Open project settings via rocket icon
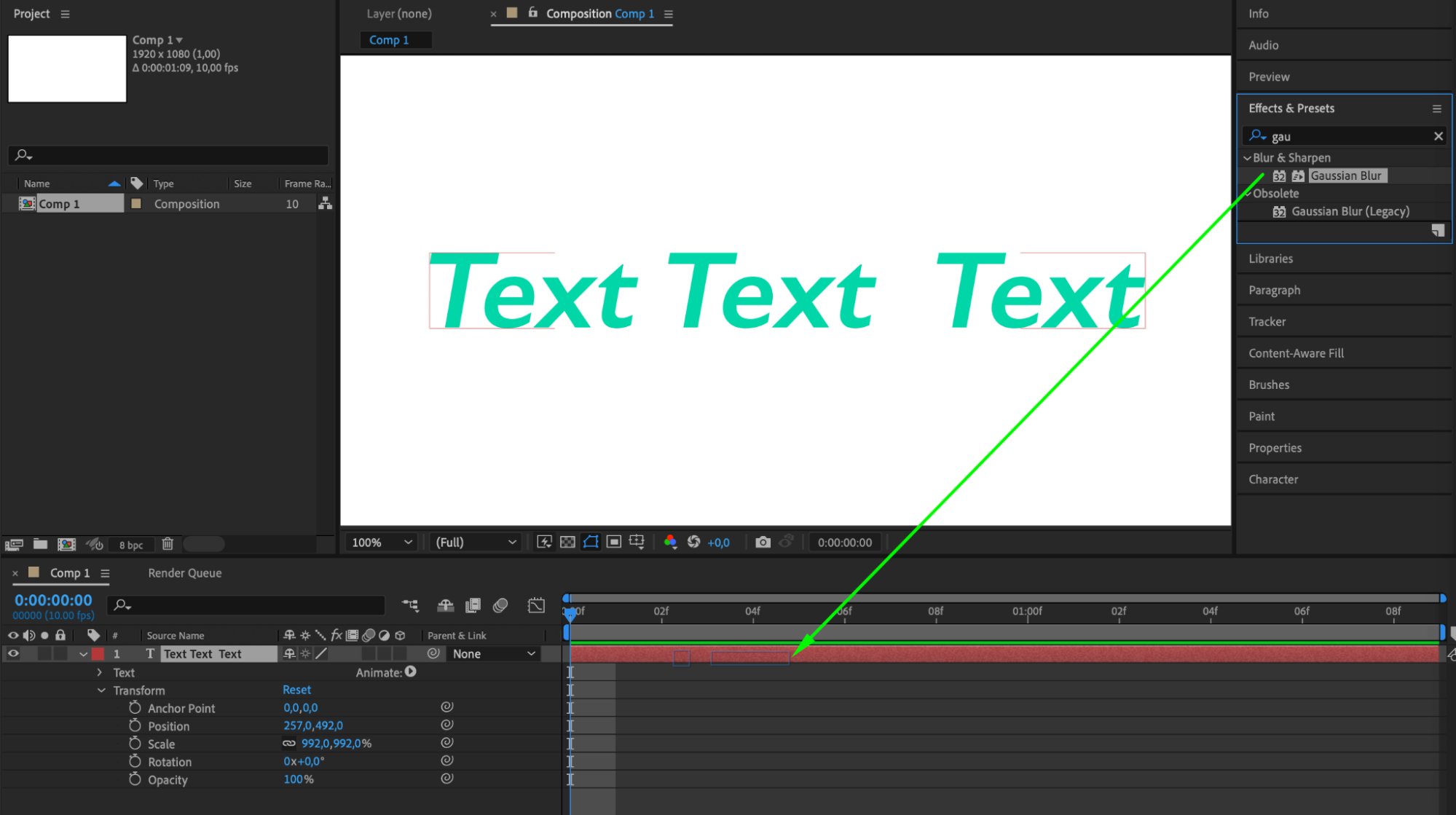Viewport: 1456px width, 815px height. pos(95,544)
